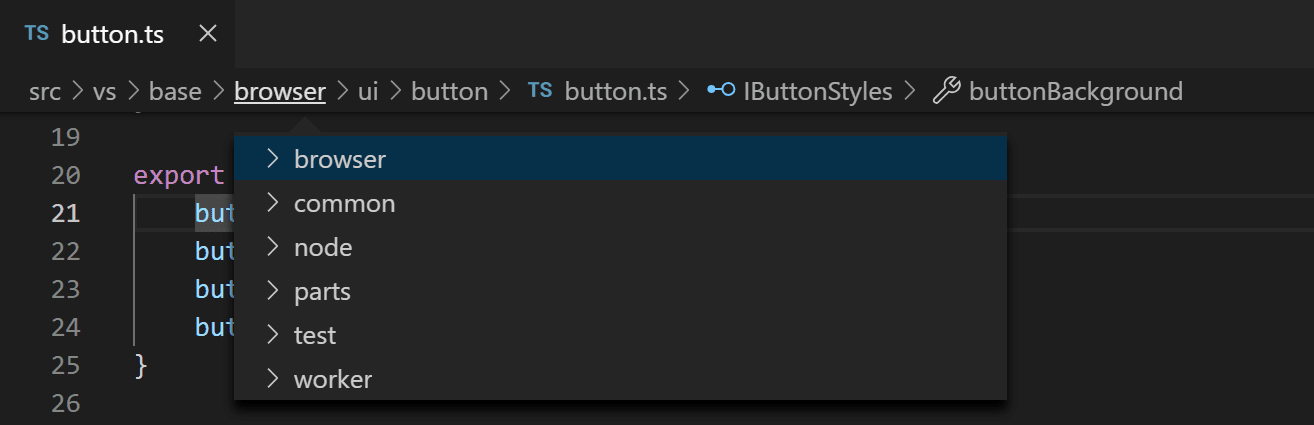Image resolution: width=1314 pixels, height=425 pixels.
Task: Open the src breadcrumb segment
Action: click(x=45, y=92)
